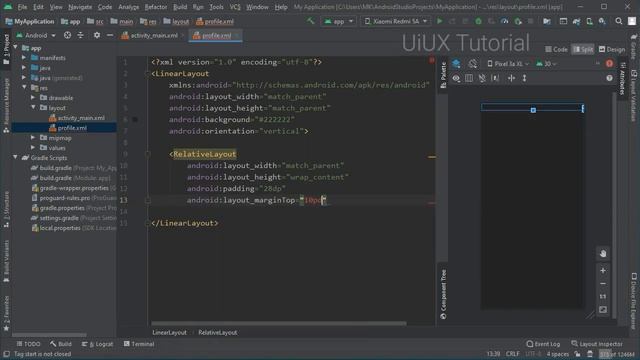Open Xiaomi Redmi 5A device dropdown
Screen dimensions: 640x360
[x=396, y=21]
